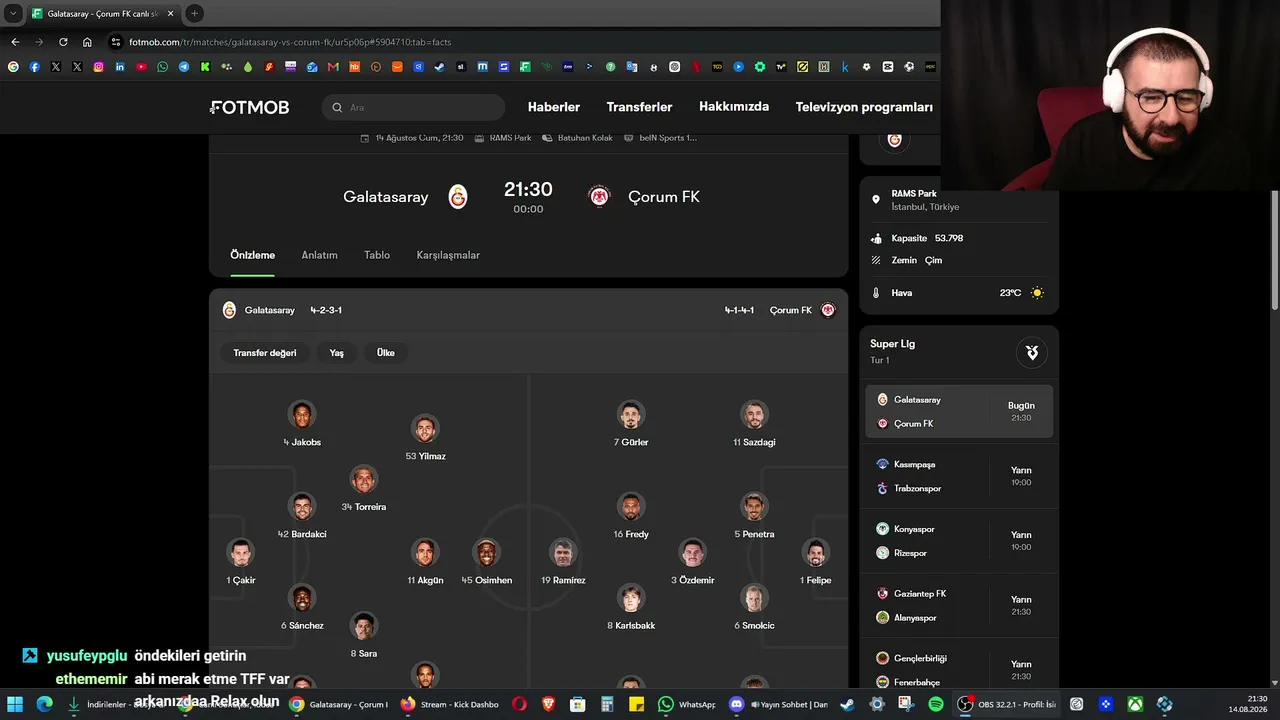1280x720 pixels.
Task: Open Galatasaray team name in match header
Action: tap(386, 197)
